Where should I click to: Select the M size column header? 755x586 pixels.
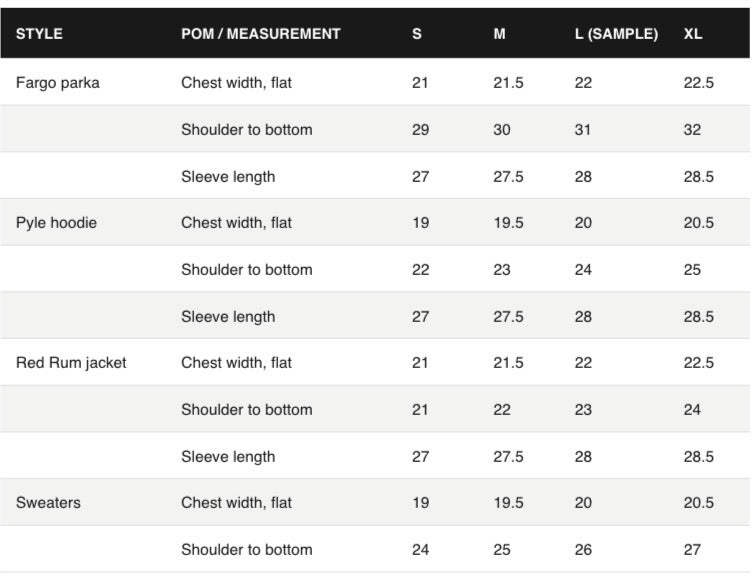tap(499, 34)
